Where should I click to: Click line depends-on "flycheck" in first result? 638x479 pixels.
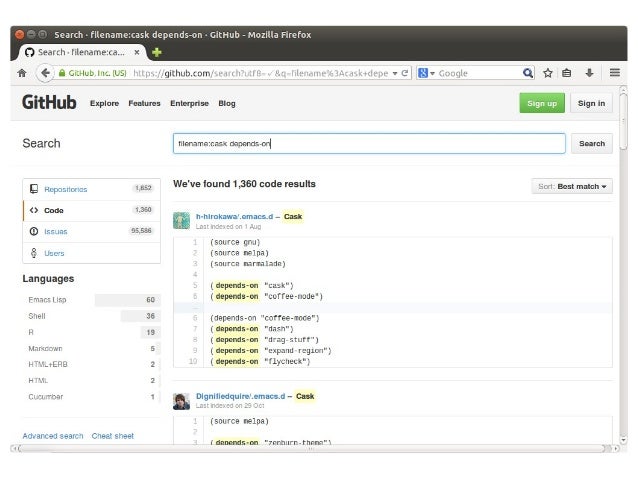coord(260,361)
